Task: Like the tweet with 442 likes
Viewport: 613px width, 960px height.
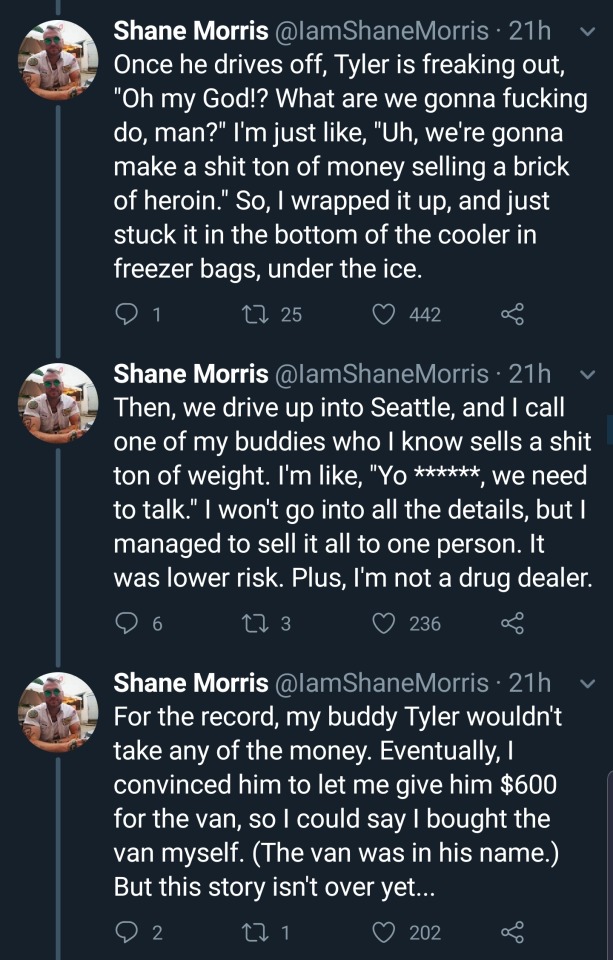Action: (x=383, y=315)
